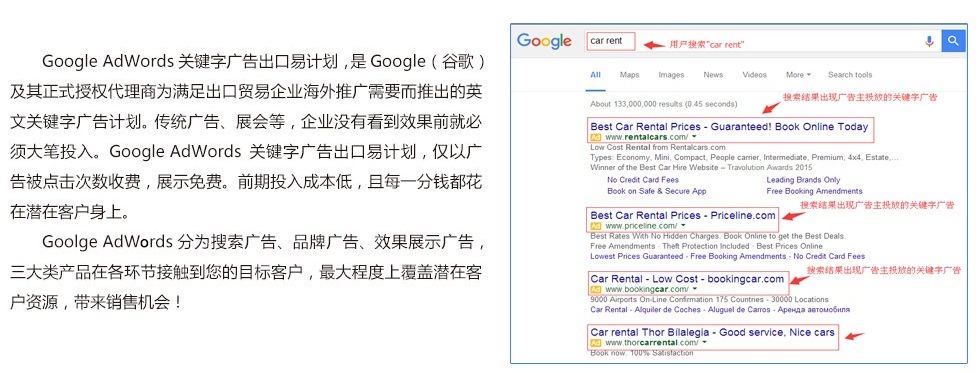Switch to the Maps tab

point(629,74)
